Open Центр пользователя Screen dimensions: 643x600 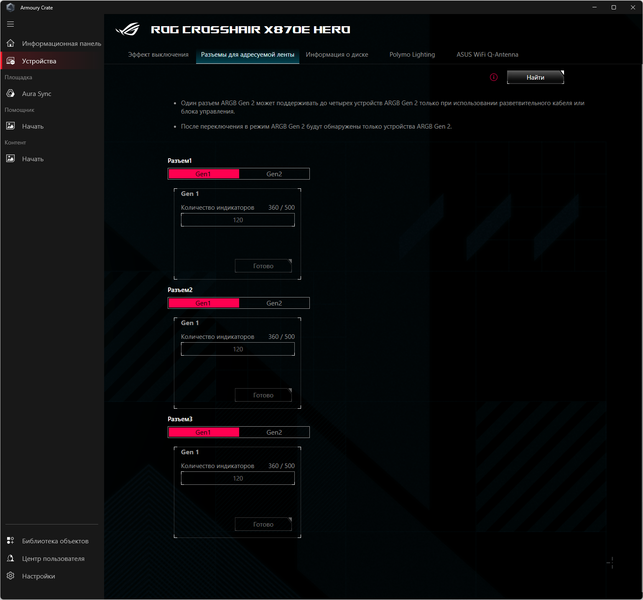coord(52,558)
